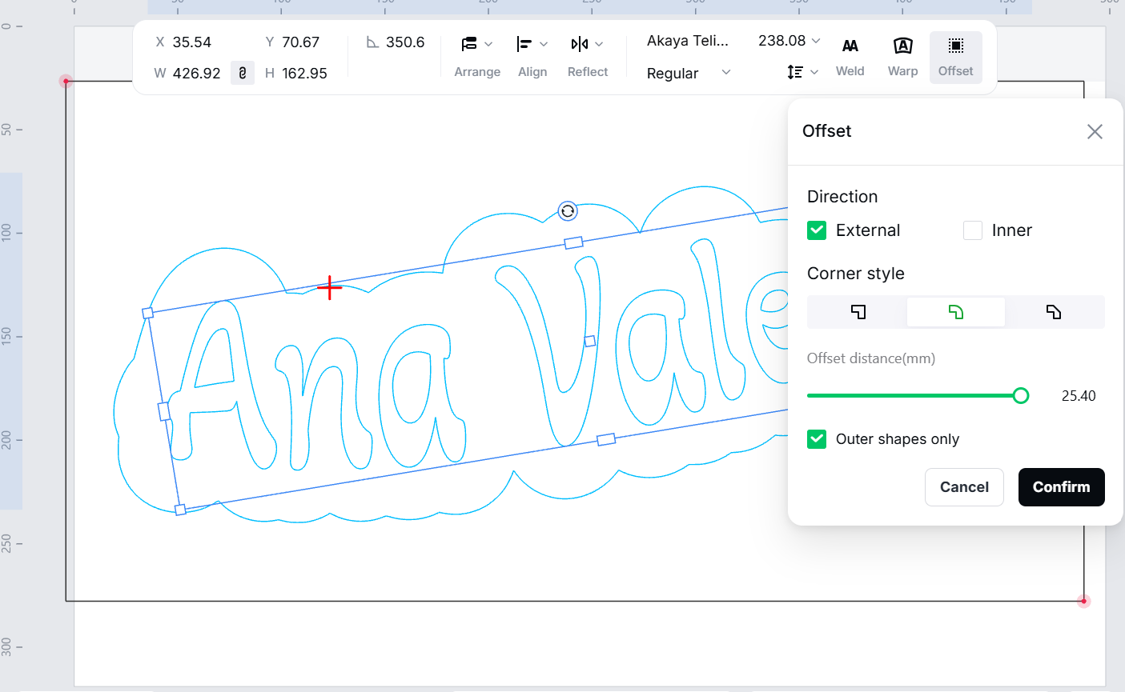Expand the Align dropdown arrow

[x=544, y=45]
